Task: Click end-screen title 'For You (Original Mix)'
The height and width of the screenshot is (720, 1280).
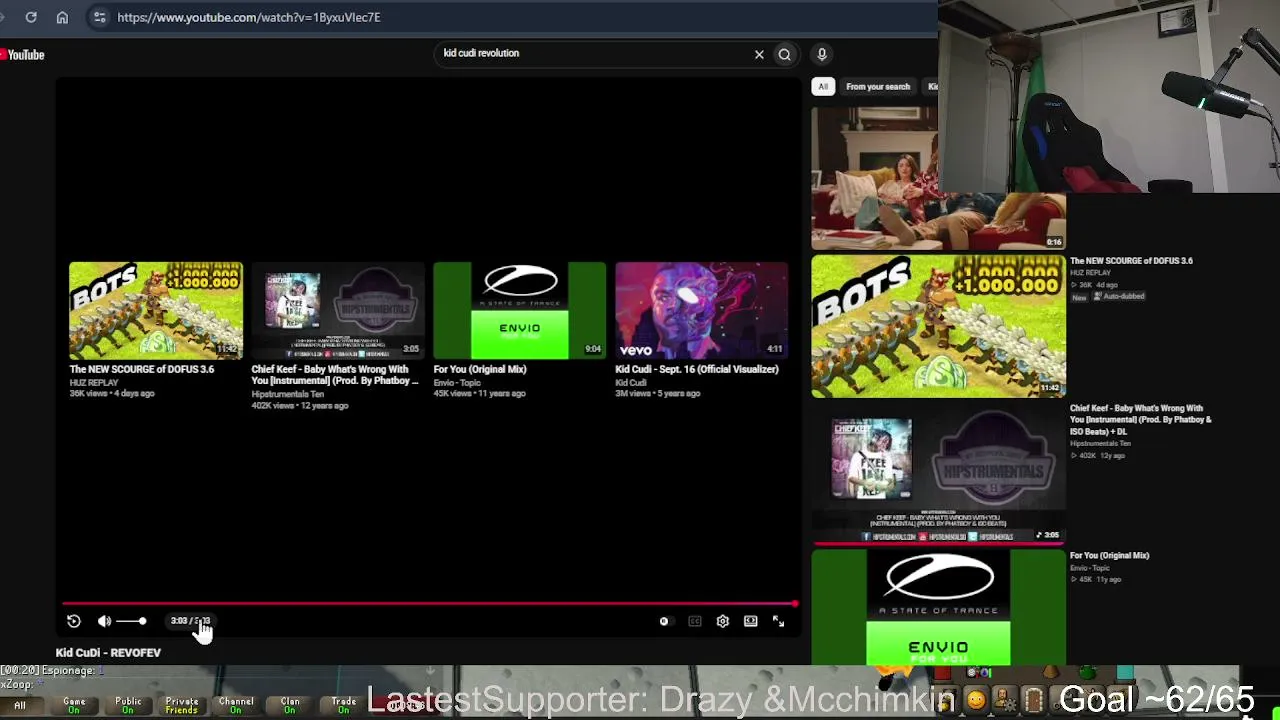Action: pyautogui.click(x=480, y=369)
